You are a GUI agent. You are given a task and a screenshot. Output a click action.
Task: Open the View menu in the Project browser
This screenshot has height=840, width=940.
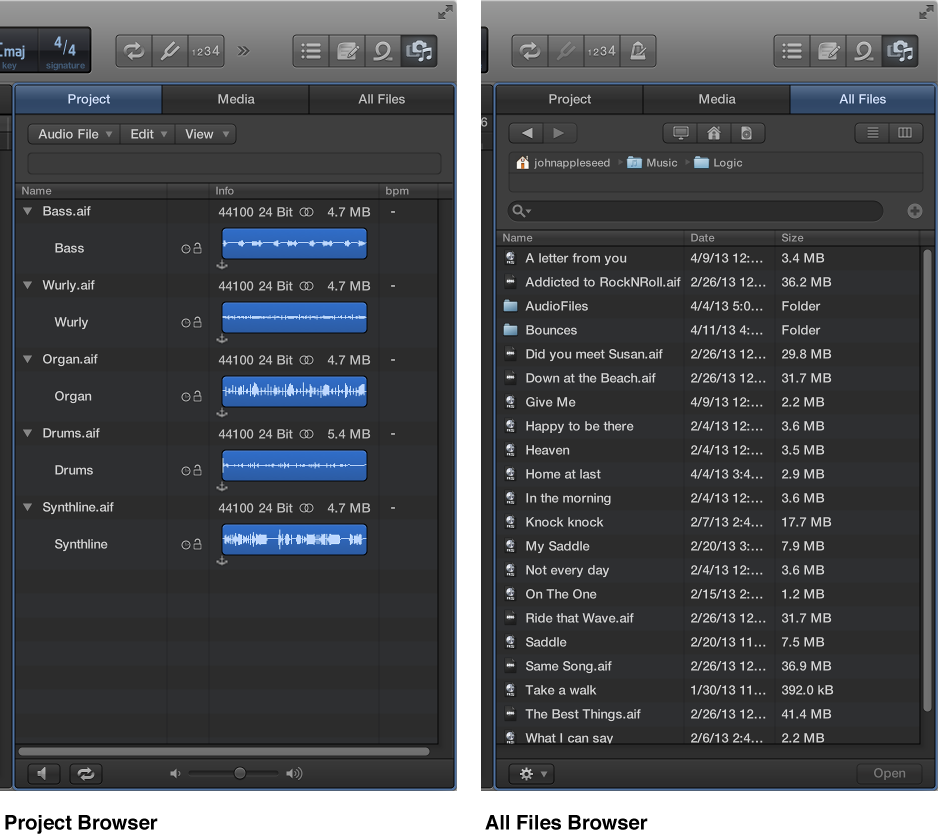205,134
